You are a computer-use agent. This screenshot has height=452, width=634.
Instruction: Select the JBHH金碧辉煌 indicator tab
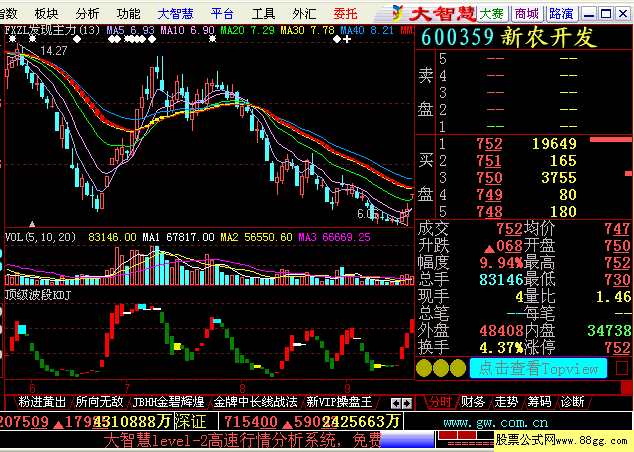[169, 402]
